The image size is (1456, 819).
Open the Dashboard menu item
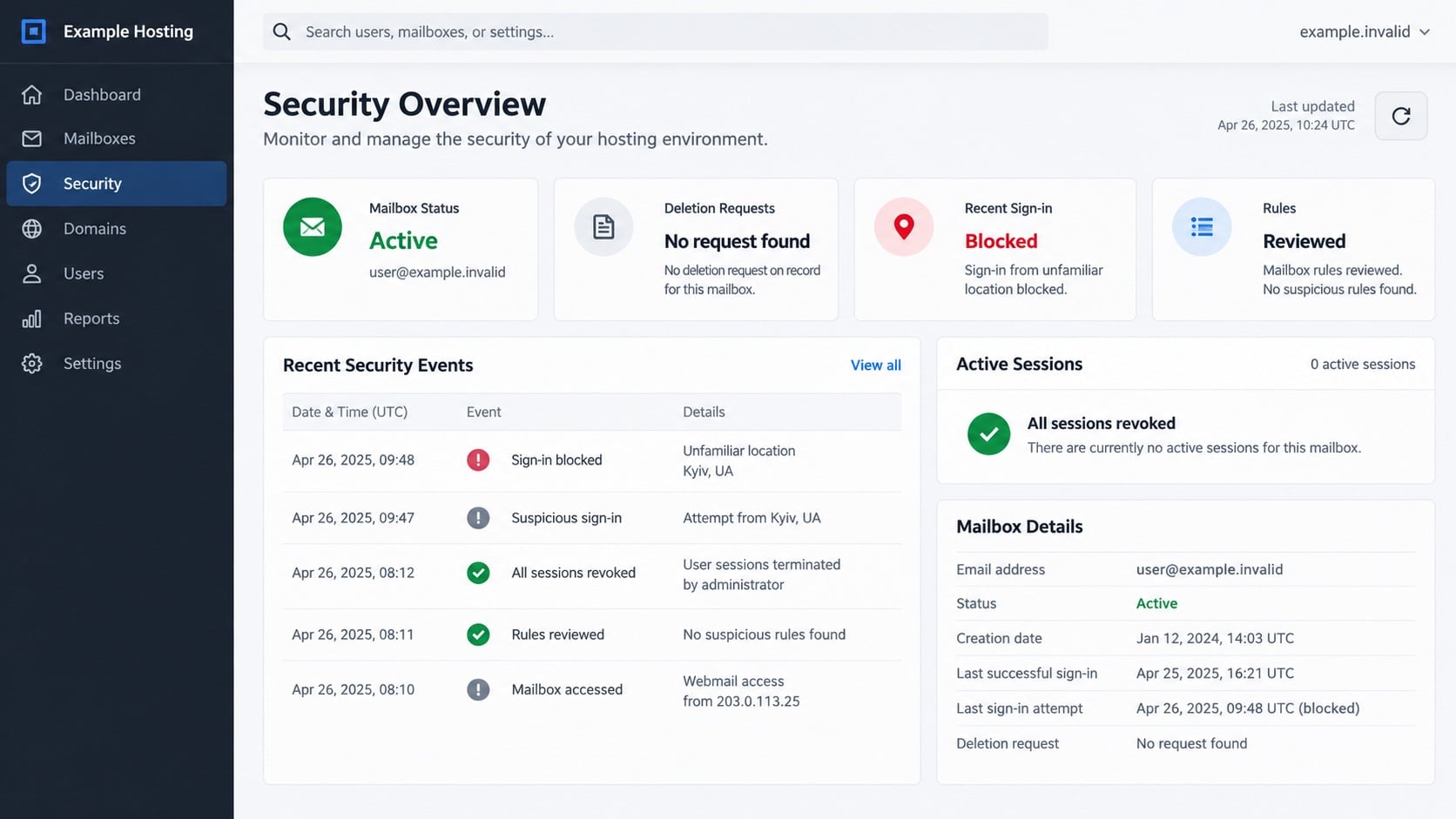point(117,94)
